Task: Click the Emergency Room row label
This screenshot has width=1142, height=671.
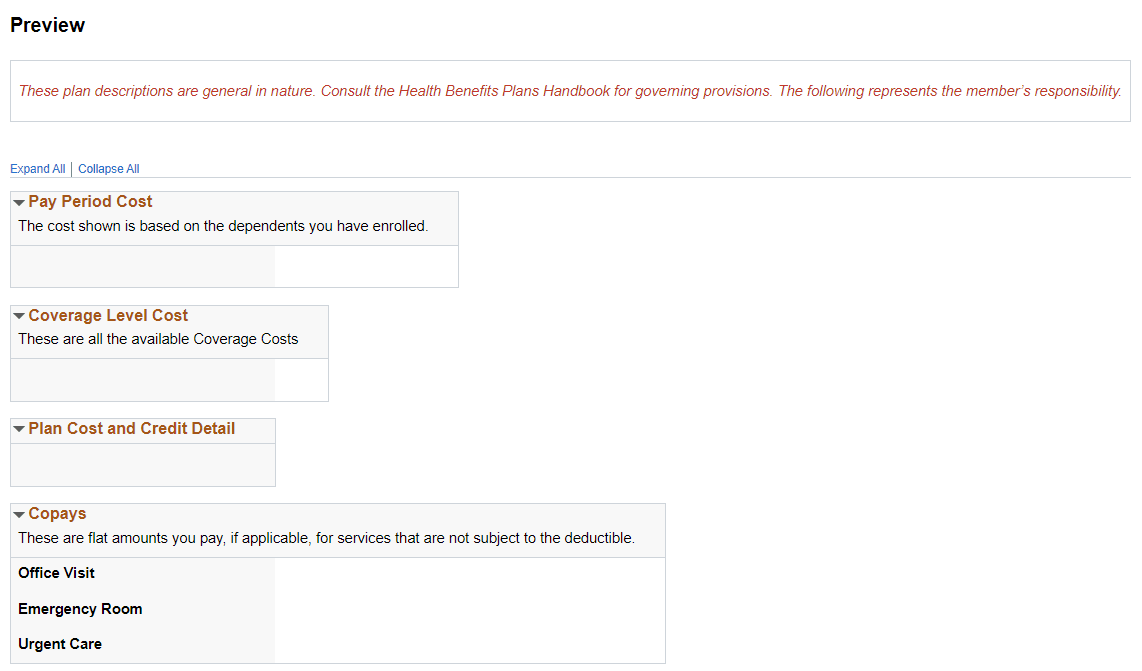Action: (80, 608)
